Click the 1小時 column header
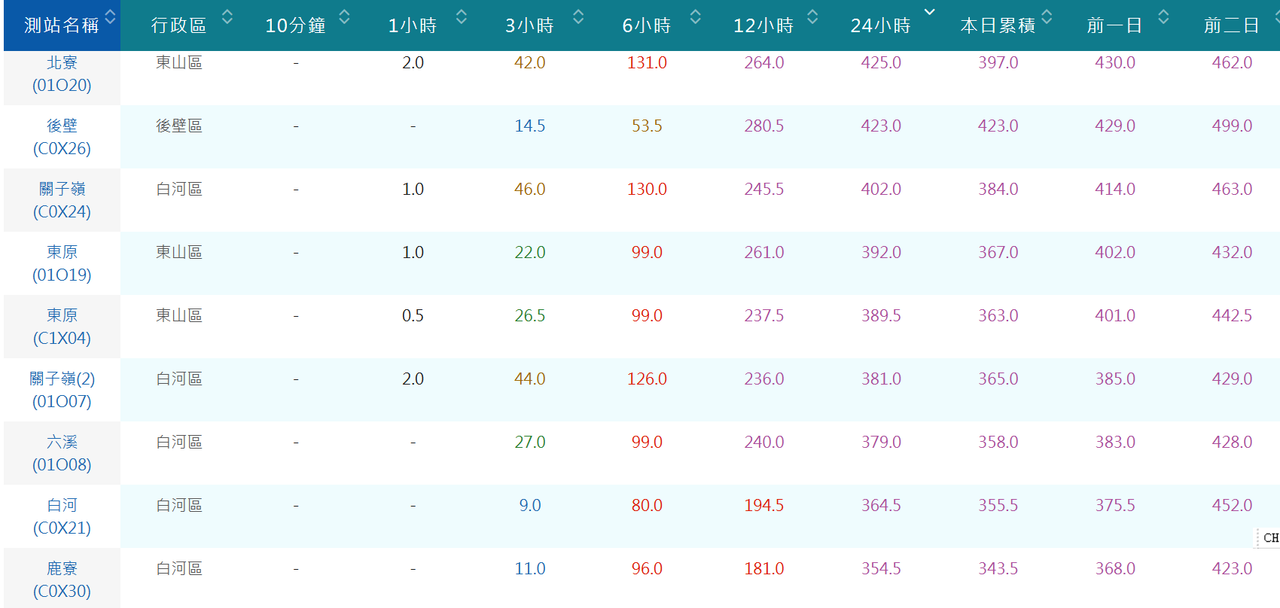Image resolution: width=1280 pixels, height=608 pixels. (x=413, y=25)
